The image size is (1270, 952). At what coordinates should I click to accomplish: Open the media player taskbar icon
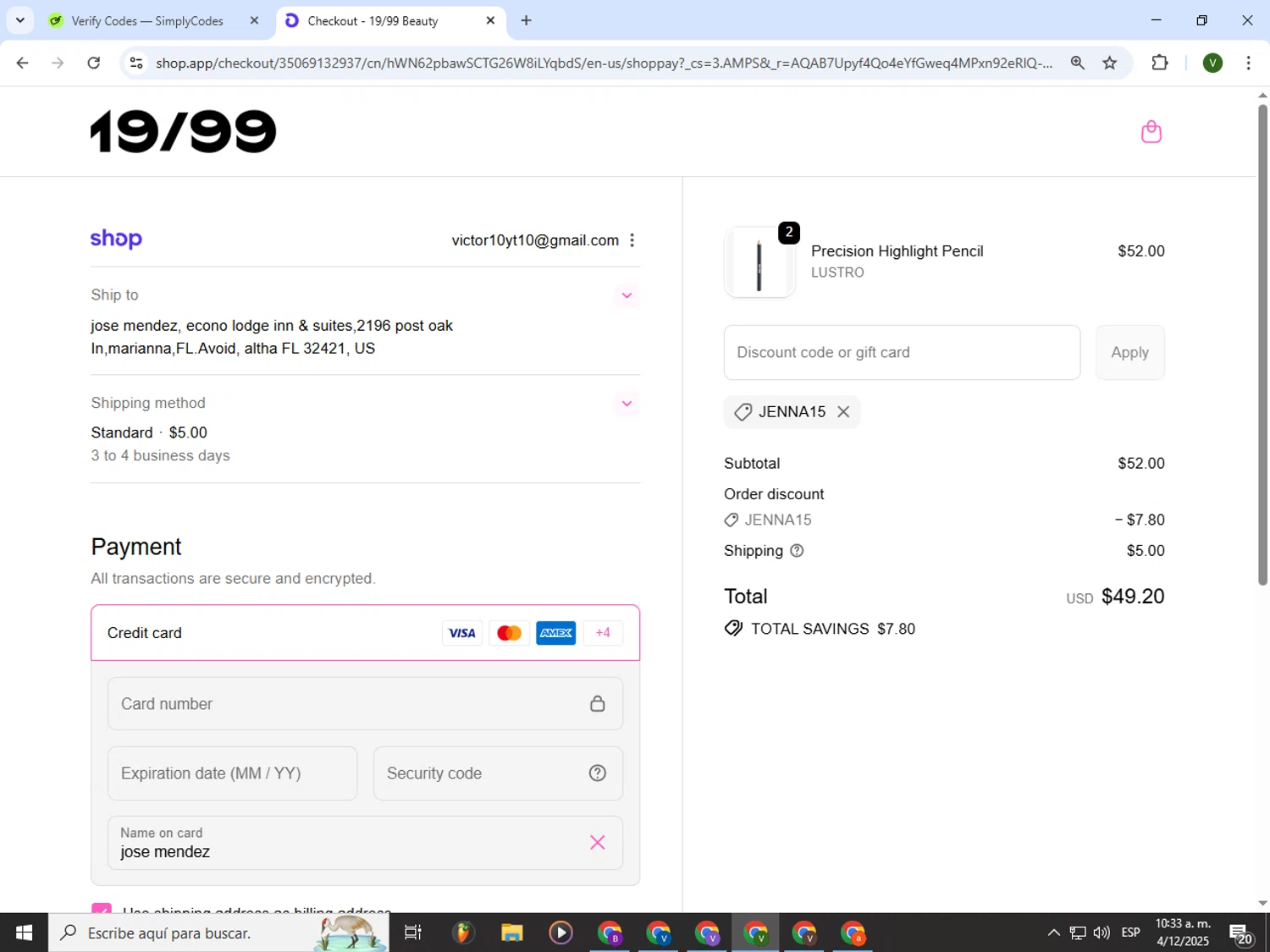click(560, 933)
